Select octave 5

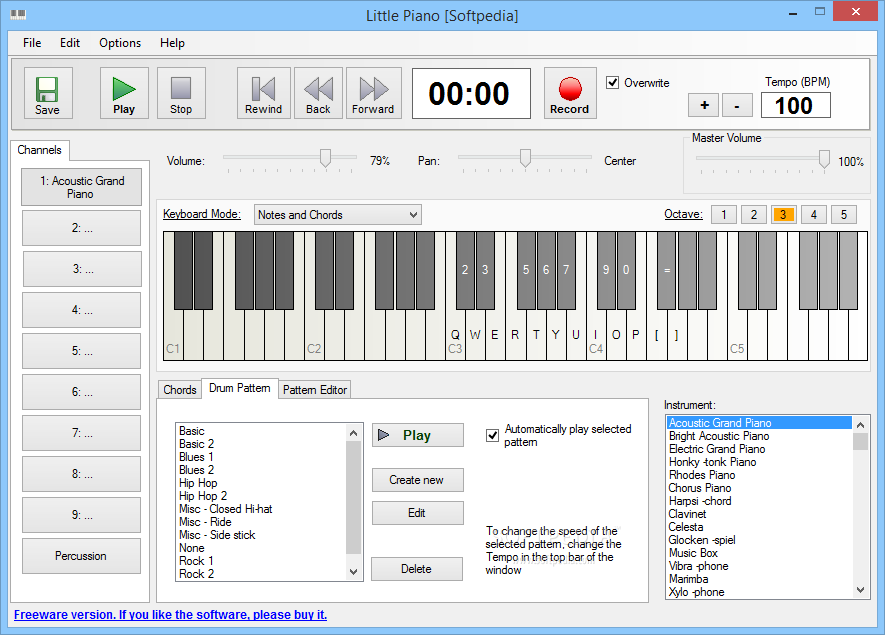844,214
